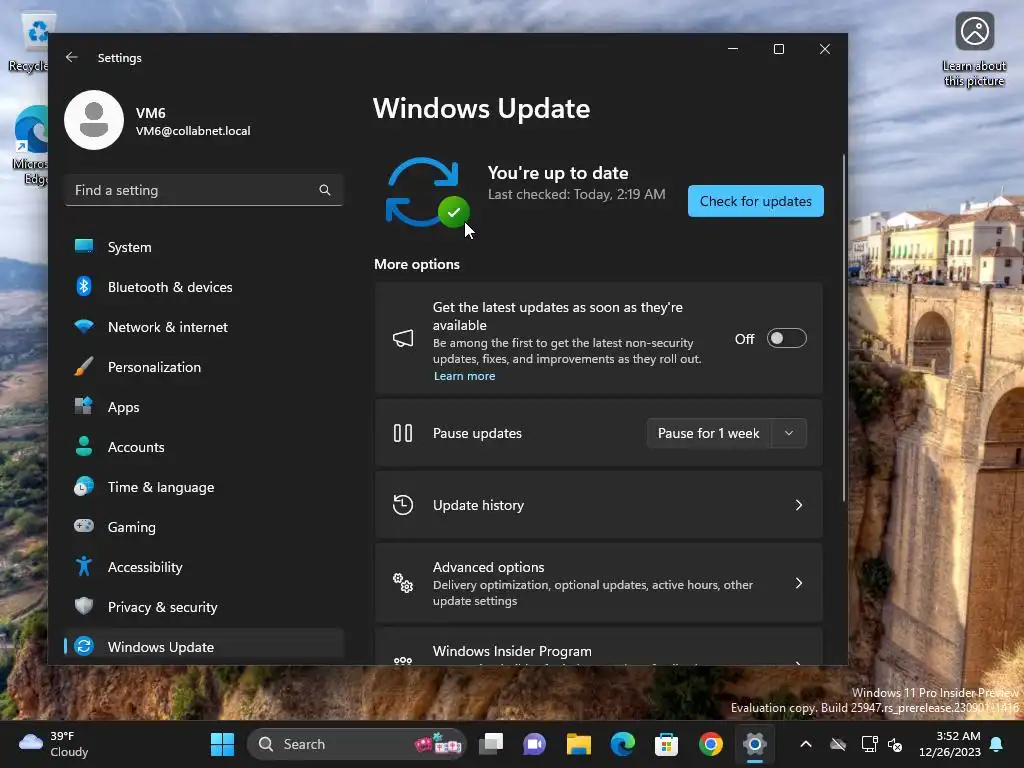Show hidden system tray icons
The image size is (1024, 768).
(806, 744)
